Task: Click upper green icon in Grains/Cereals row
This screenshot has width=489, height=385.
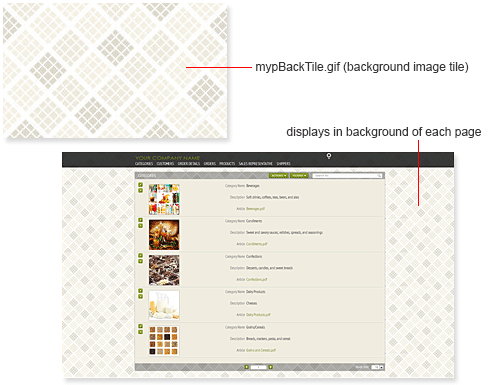Action: [x=140, y=326]
